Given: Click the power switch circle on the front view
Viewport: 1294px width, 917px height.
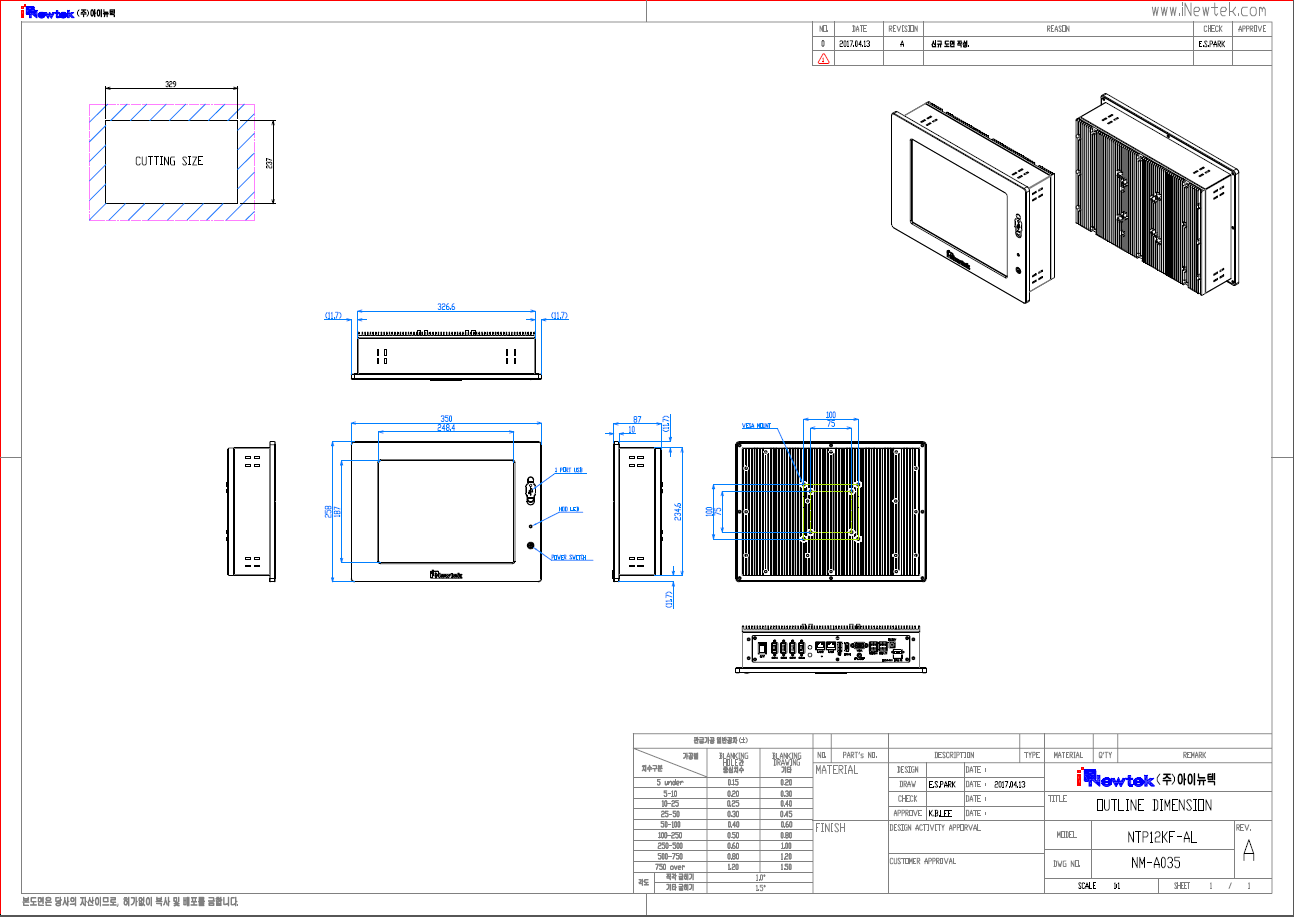Looking at the screenshot, I should point(531,546).
